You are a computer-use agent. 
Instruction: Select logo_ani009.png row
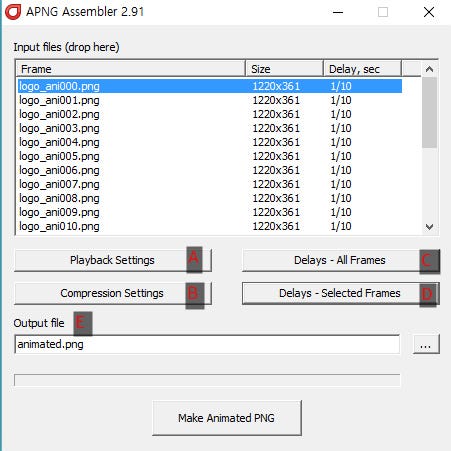[210, 212]
